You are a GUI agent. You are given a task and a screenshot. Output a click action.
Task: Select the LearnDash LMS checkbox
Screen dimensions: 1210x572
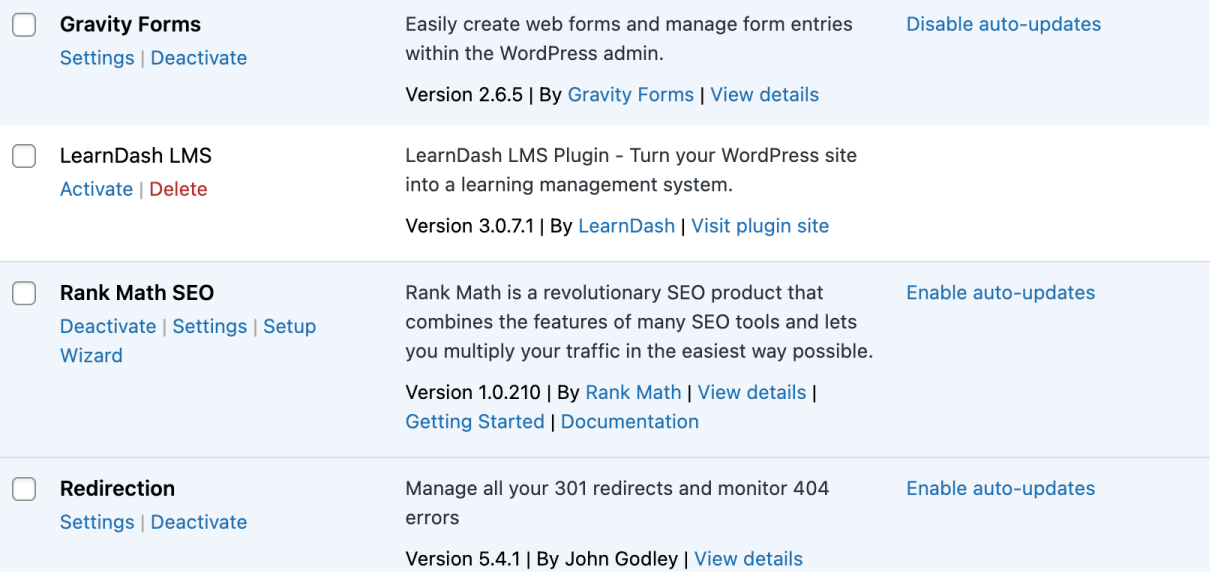tap(24, 156)
